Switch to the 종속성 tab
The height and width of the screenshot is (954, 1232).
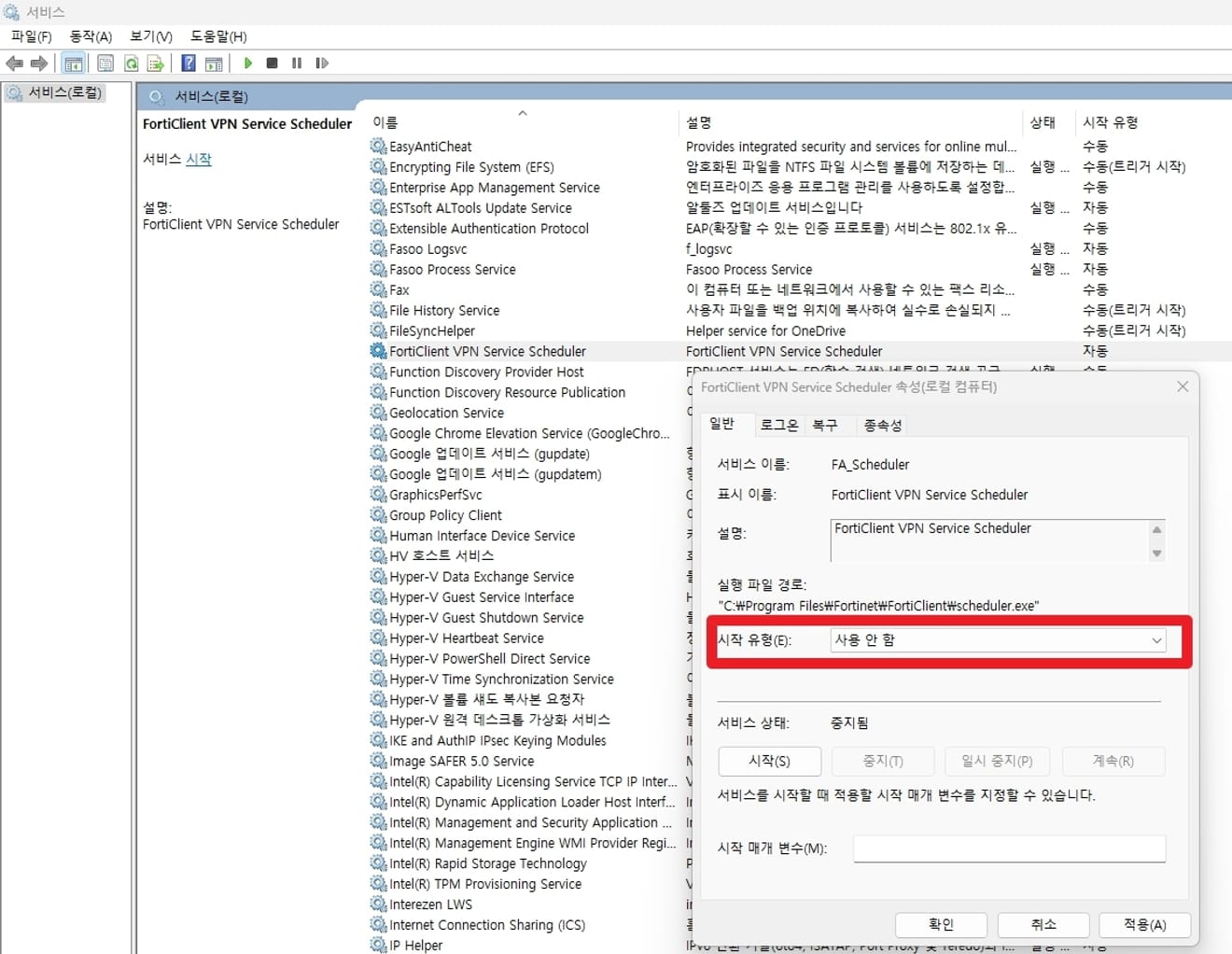click(883, 425)
